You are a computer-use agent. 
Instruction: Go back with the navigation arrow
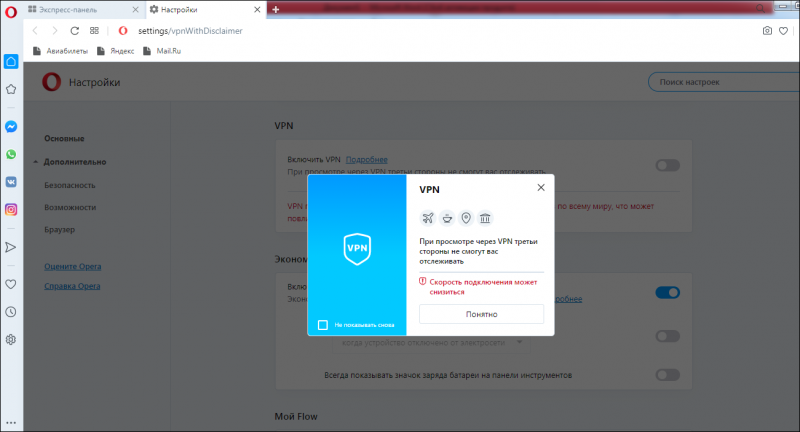35,31
